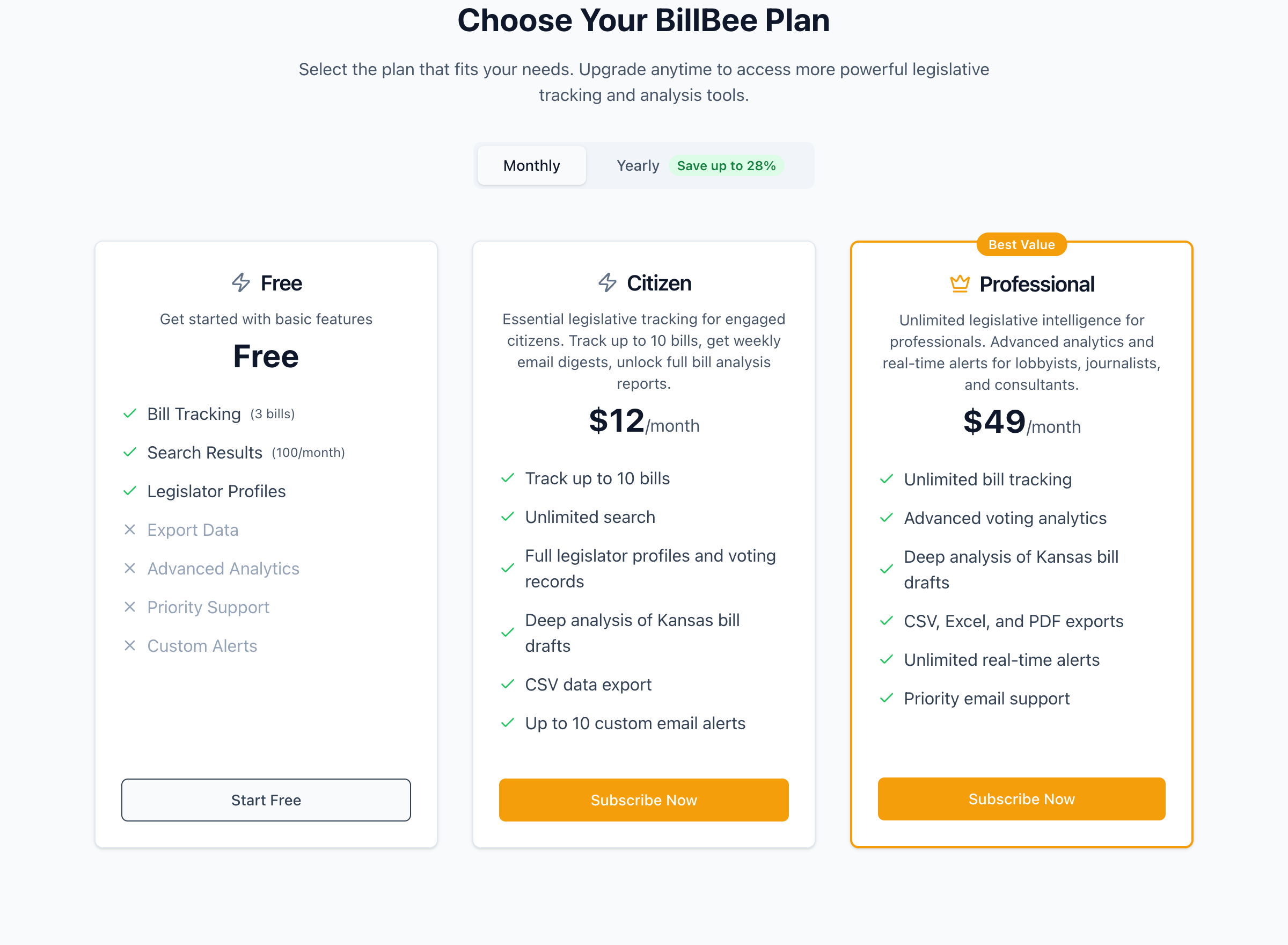
Task: Click Start Free on the Free plan
Action: [266, 799]
